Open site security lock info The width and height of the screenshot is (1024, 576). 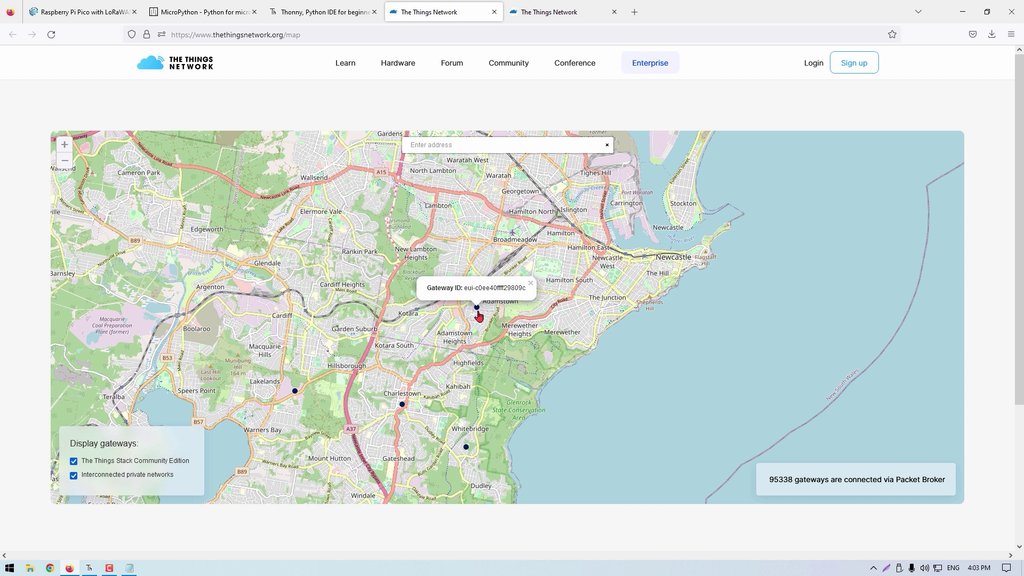pyautogui.click(x=146, y=35)
